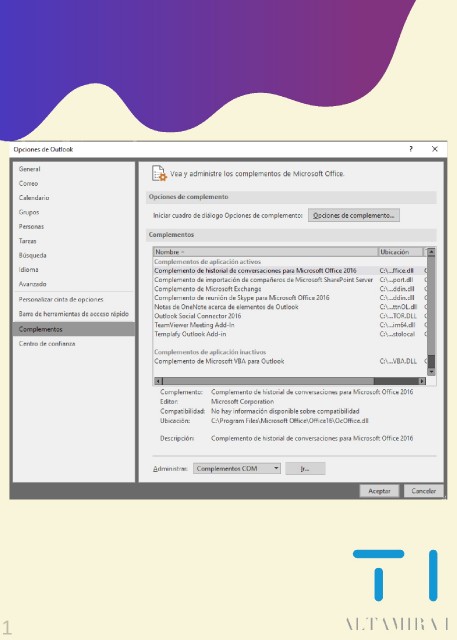Click the C:\...ffice.dll location cell
Image resolution: width=457 pixels, height=640 pixels.
[x=396, y=271]
